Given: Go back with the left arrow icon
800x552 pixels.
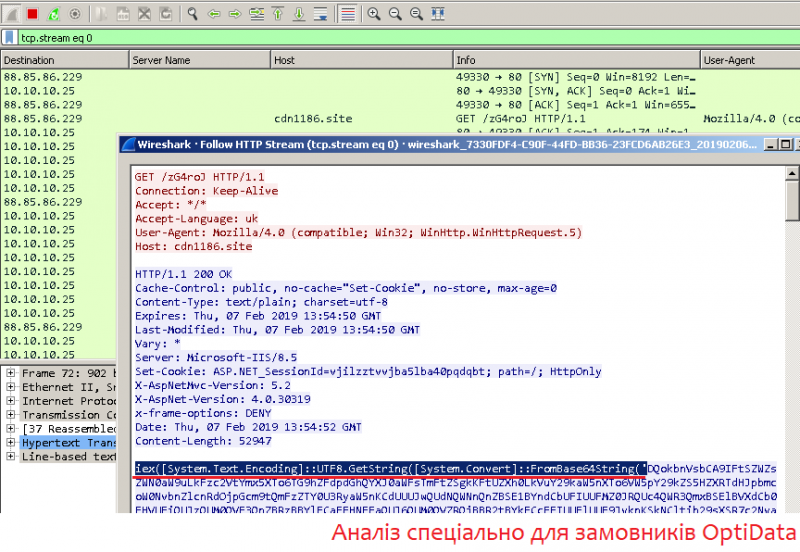Looking at the screenshot, I should click(x=214, y=14).
